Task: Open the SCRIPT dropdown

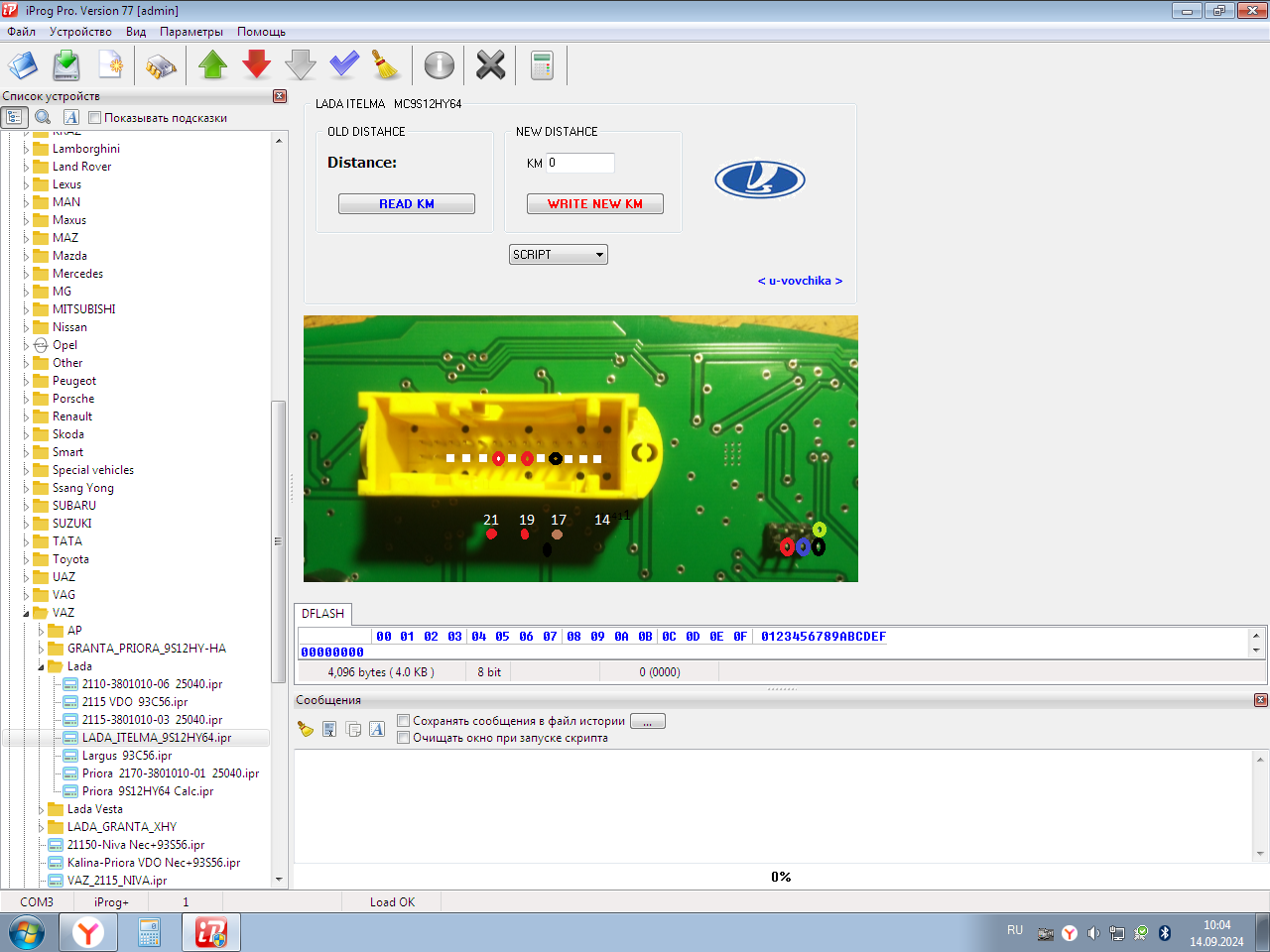Action: pos(558,255)
